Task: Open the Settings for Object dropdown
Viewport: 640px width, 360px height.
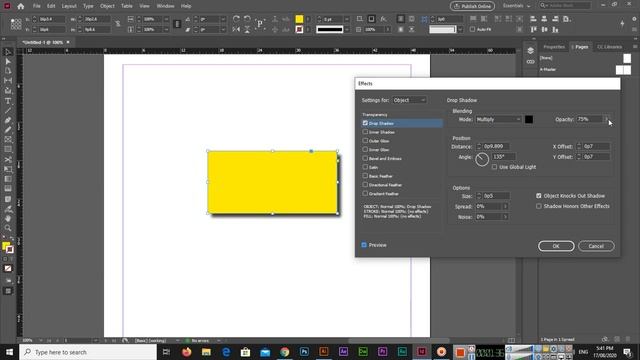Action: click(x=409, y=100)
